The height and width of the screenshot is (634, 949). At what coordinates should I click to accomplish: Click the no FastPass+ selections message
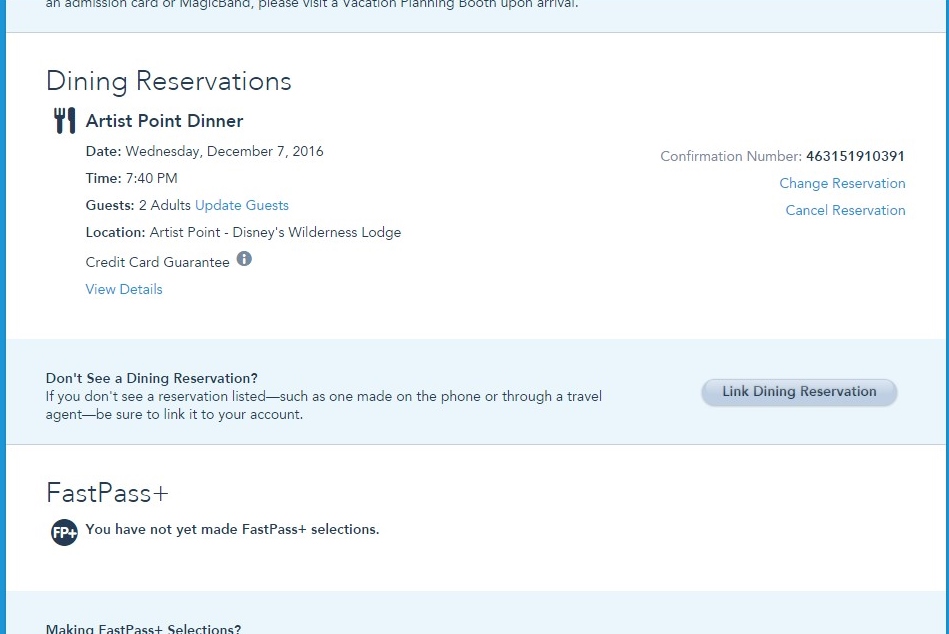click(232, 529)
